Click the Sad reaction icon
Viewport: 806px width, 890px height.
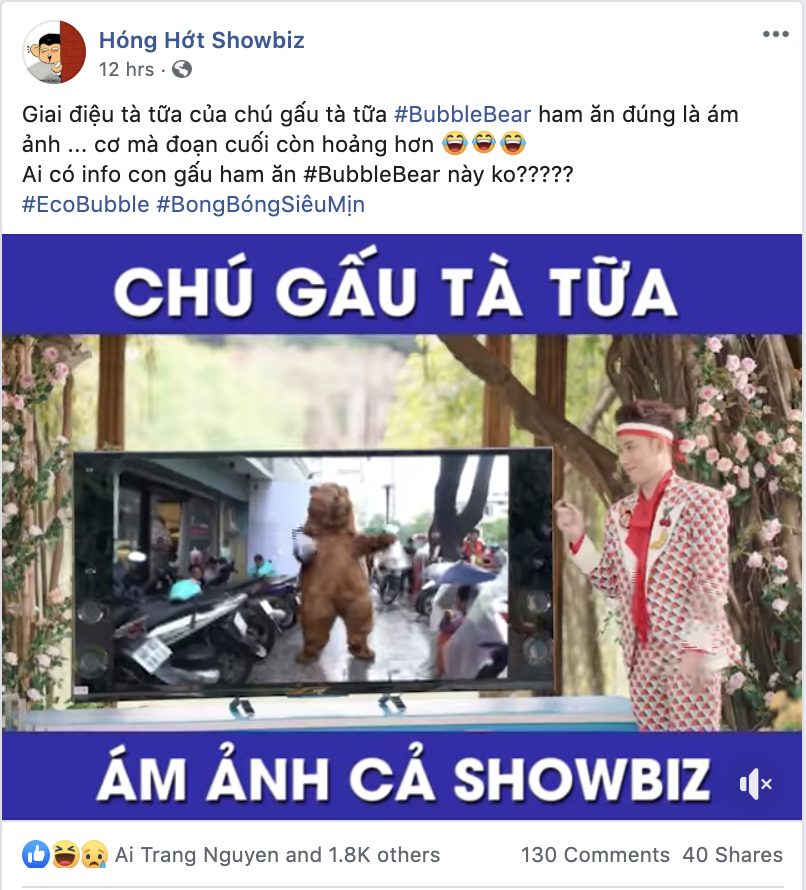pos(94,854)
